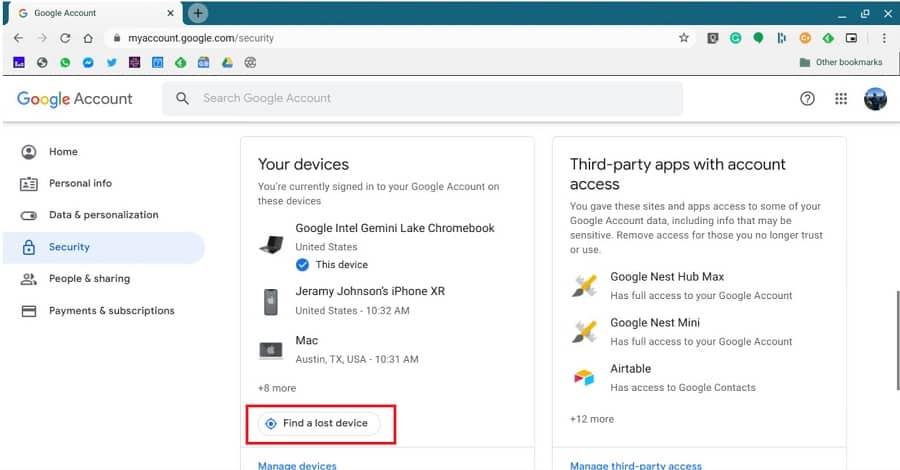This screenshot has height=470, width=900.
Task: Click the Grammarly extension icon
Action: click(735, 38)
